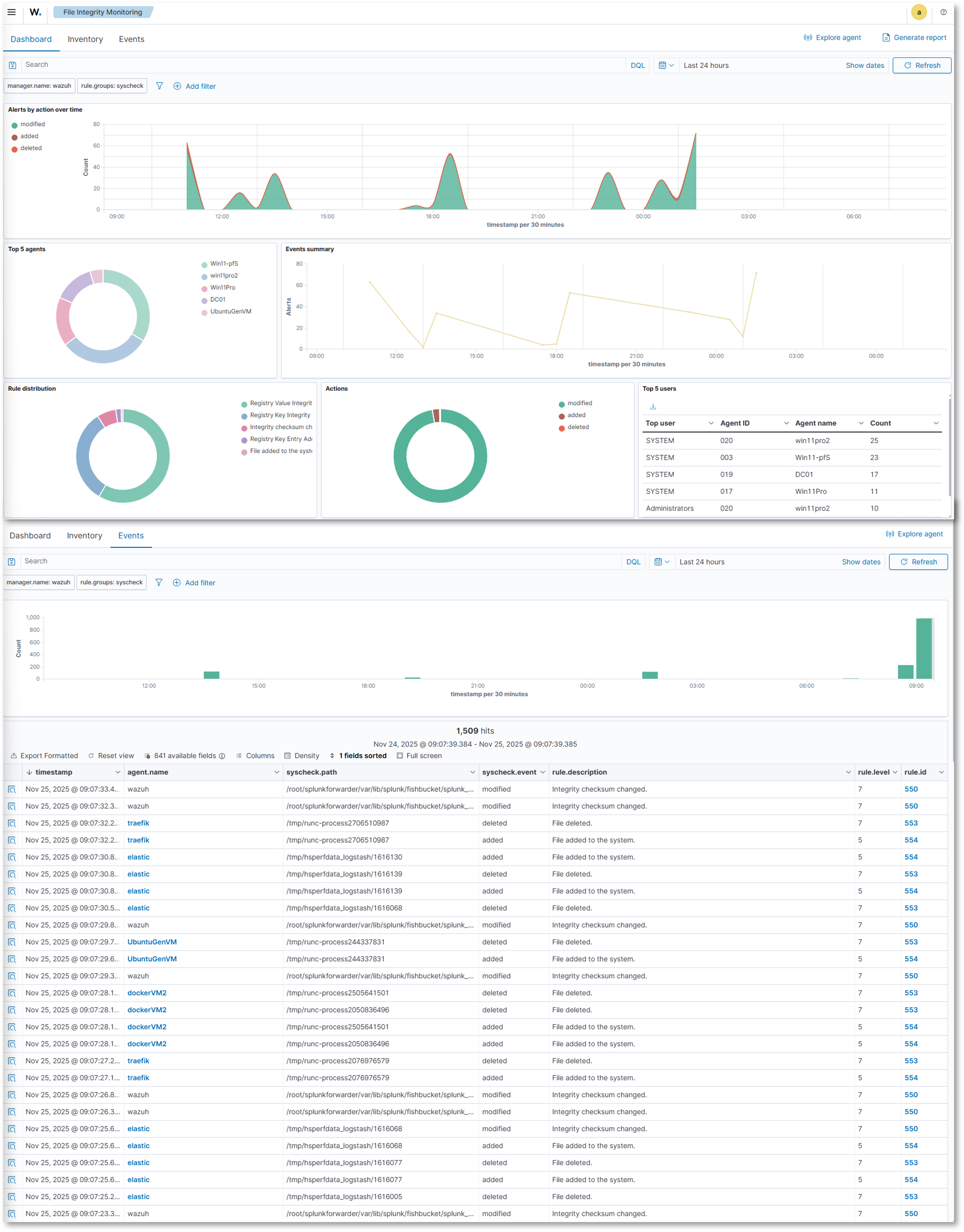Screen dimensions: 964x1232
Task: Open the rule.level column options dropdown
Action: click(x=895, y=772)
